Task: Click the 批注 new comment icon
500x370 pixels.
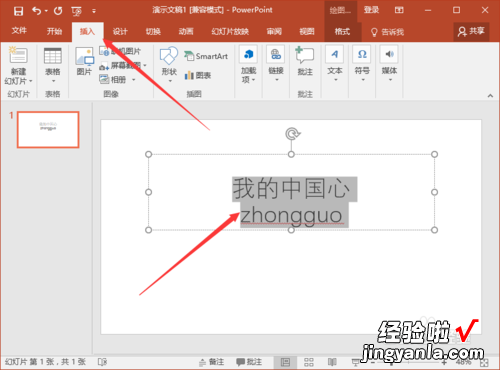Action: [305, 55]
